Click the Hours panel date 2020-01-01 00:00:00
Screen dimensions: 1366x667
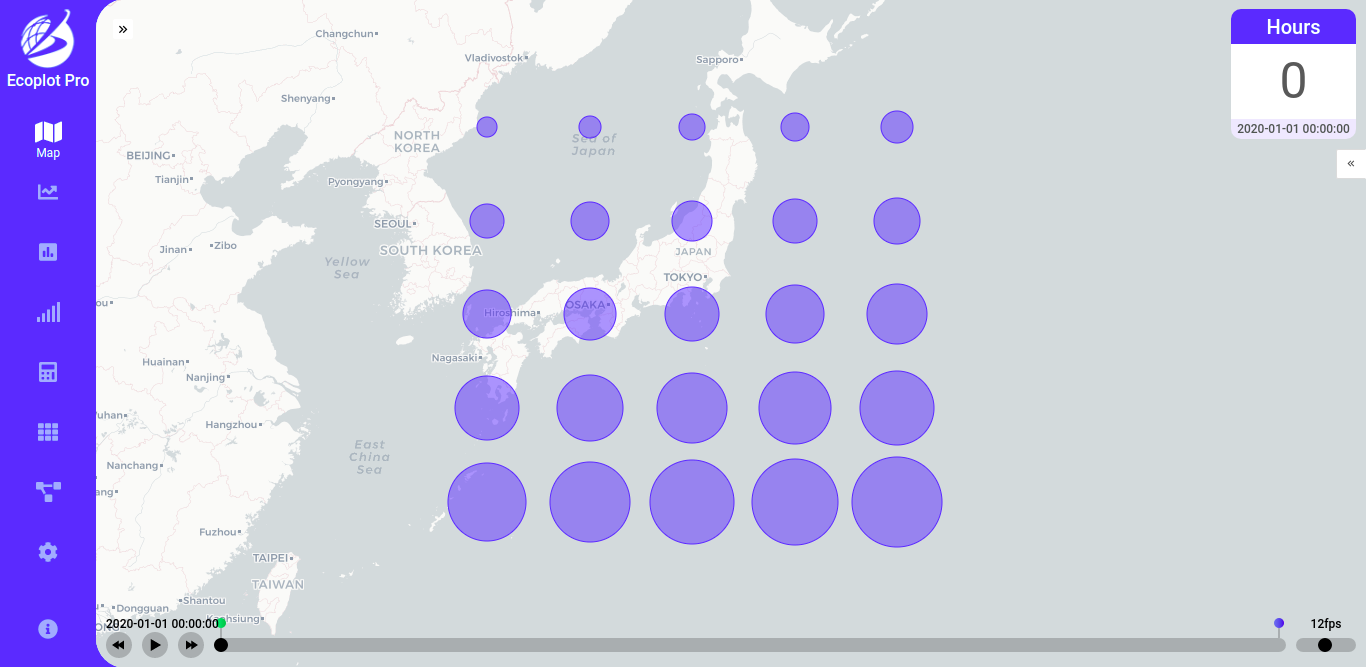[1293, 129]
